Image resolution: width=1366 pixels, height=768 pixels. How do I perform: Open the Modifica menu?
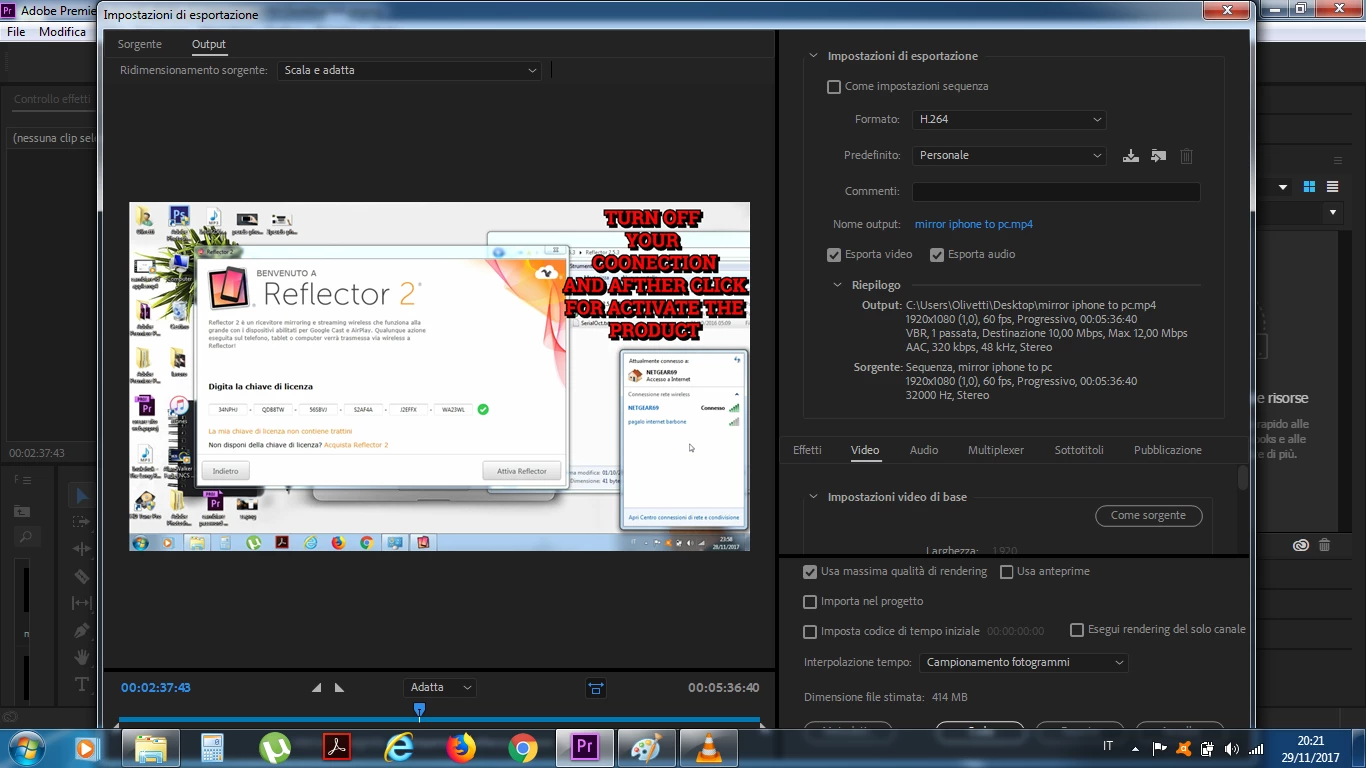[62, 32]
